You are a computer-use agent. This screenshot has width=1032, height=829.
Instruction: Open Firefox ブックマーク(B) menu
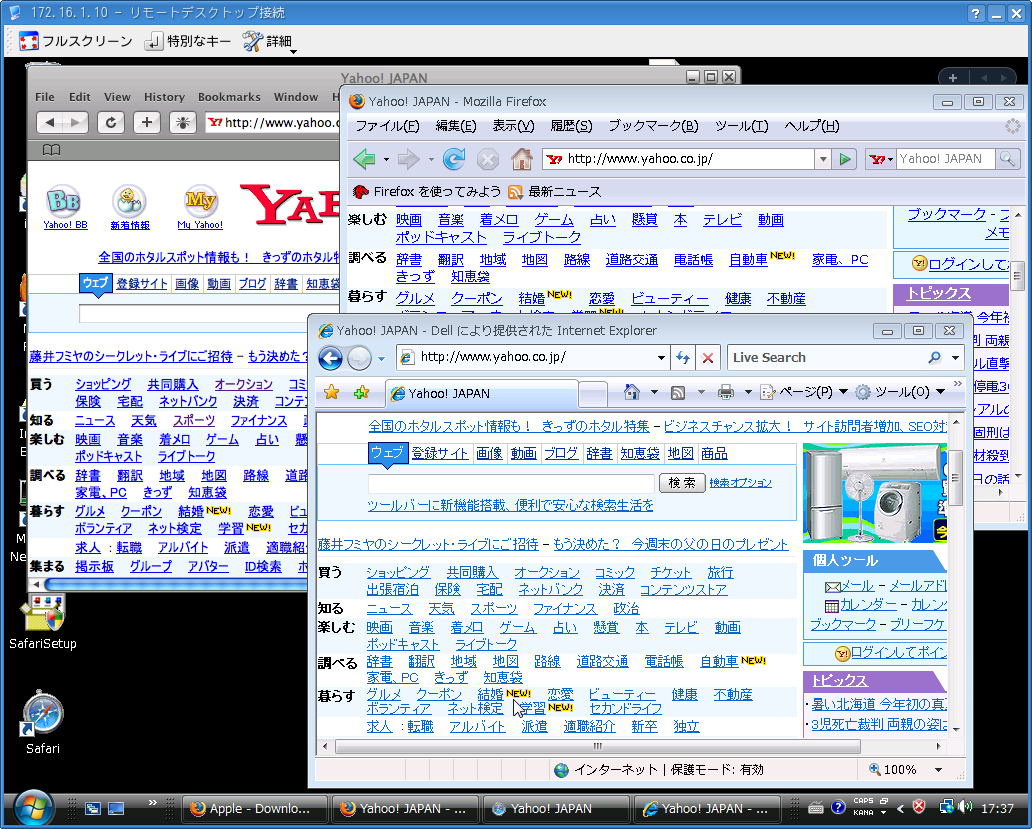pos(653,126)
